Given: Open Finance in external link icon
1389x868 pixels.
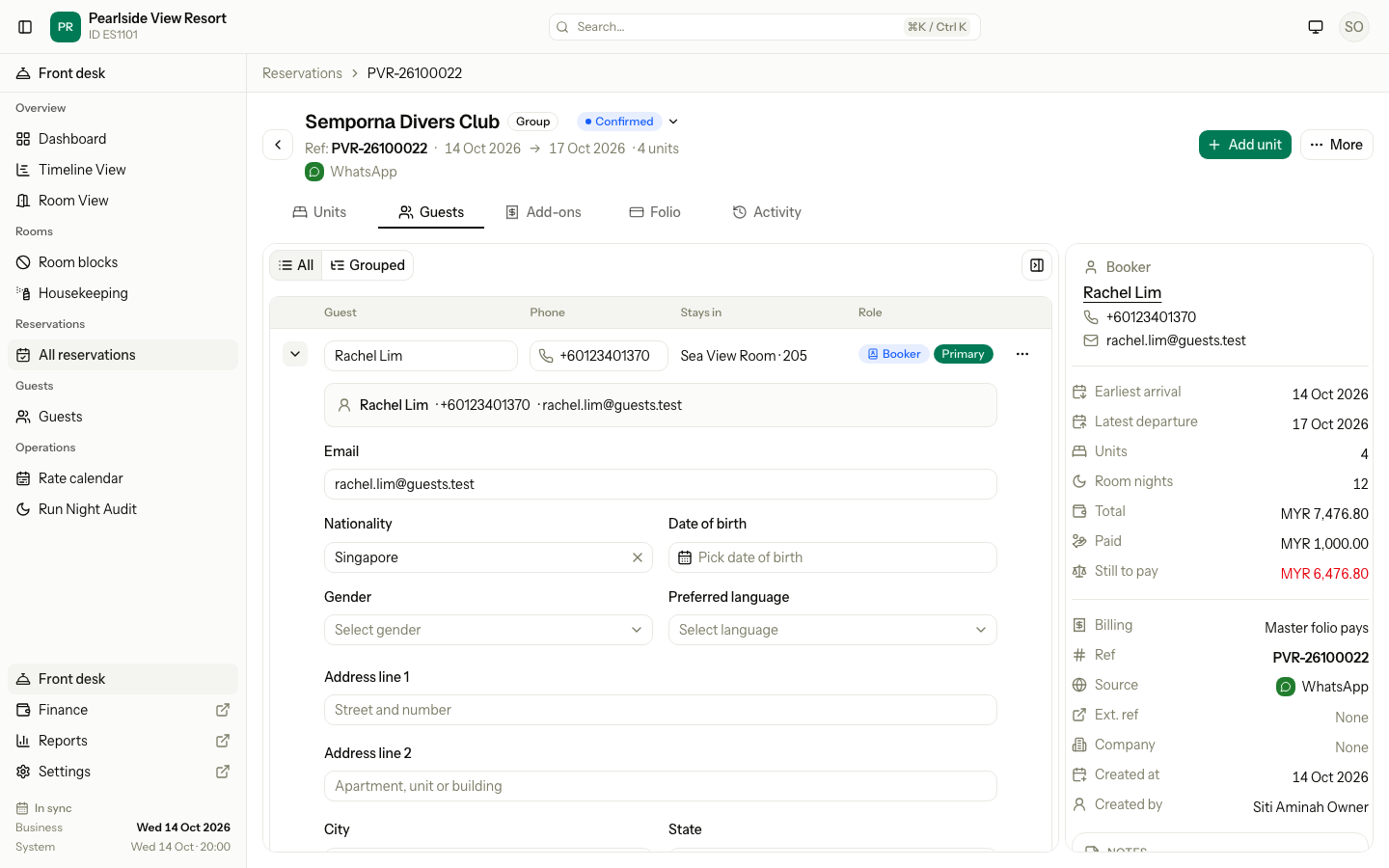Looking at the screenshot, I should tap(223, 710).
